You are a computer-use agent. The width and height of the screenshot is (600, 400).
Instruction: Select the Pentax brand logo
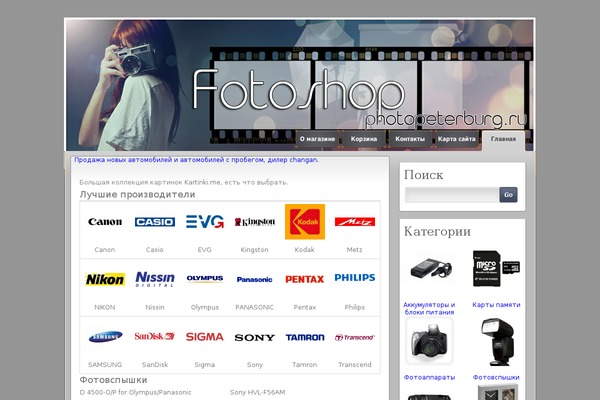[x=305, y=279]
